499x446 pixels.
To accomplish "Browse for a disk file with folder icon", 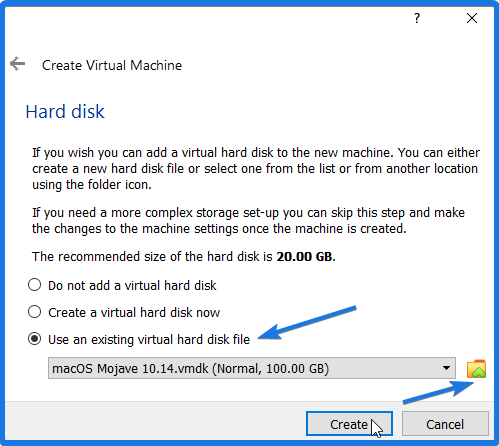I will [476, 369].
